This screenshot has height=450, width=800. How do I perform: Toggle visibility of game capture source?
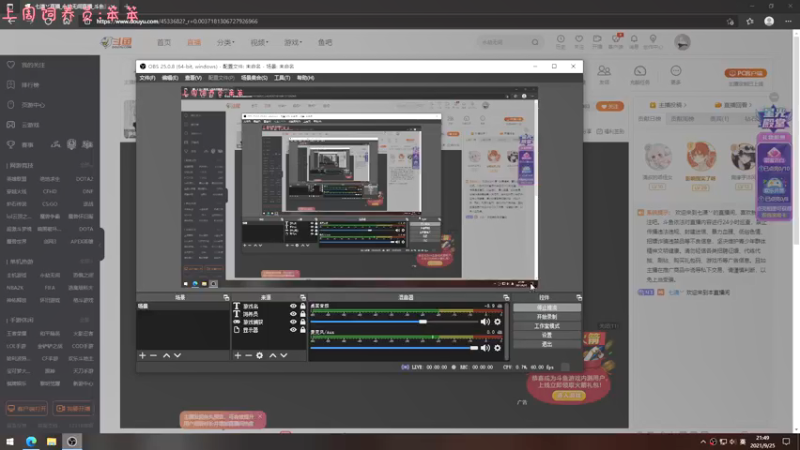click(x=293, y=322)
